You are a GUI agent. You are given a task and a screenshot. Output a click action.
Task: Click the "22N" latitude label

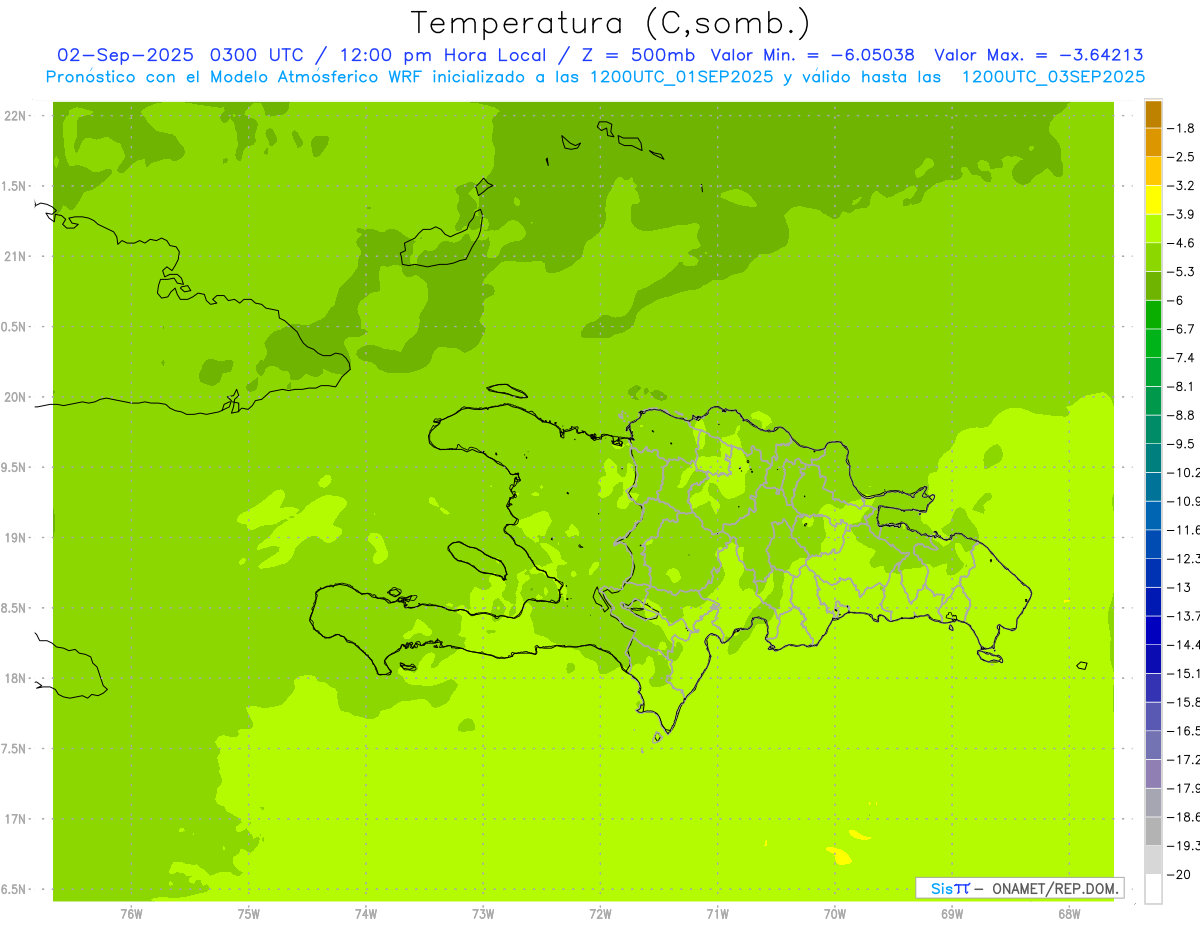(16, 116)
